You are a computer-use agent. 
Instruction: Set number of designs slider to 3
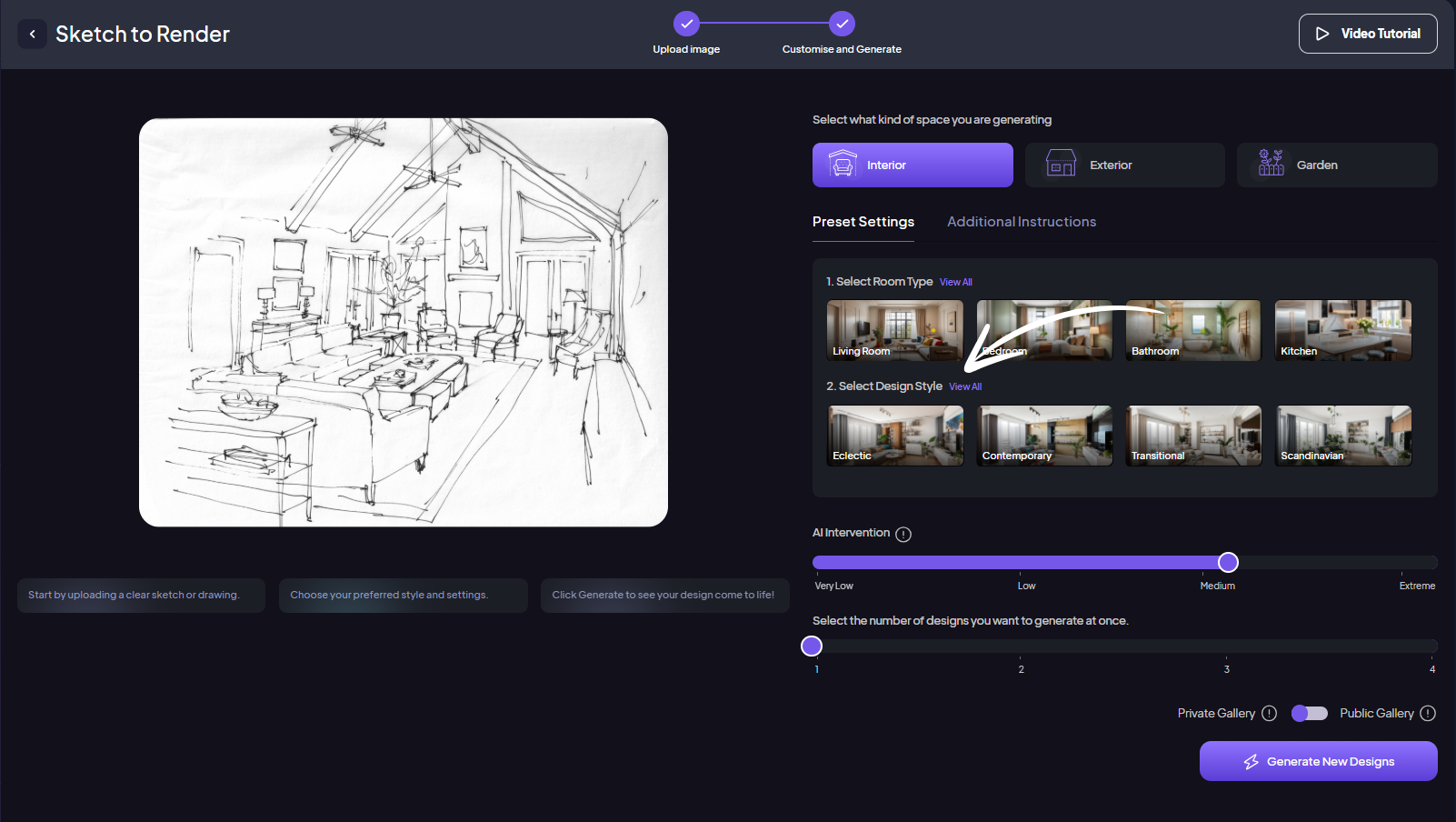pyautogui.click(x=1226, y=647)
